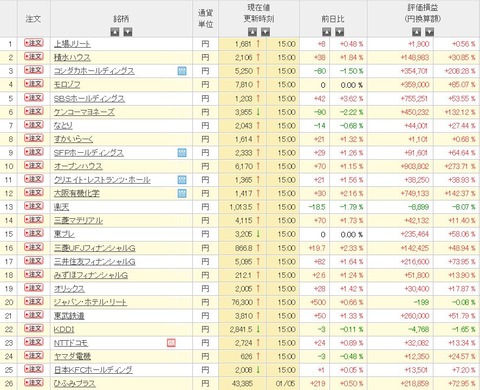Open ケンコーマヨネーズ stock link
Image resolution: width=480 pixels, height=390 pixels.
(x=84, y=112)
